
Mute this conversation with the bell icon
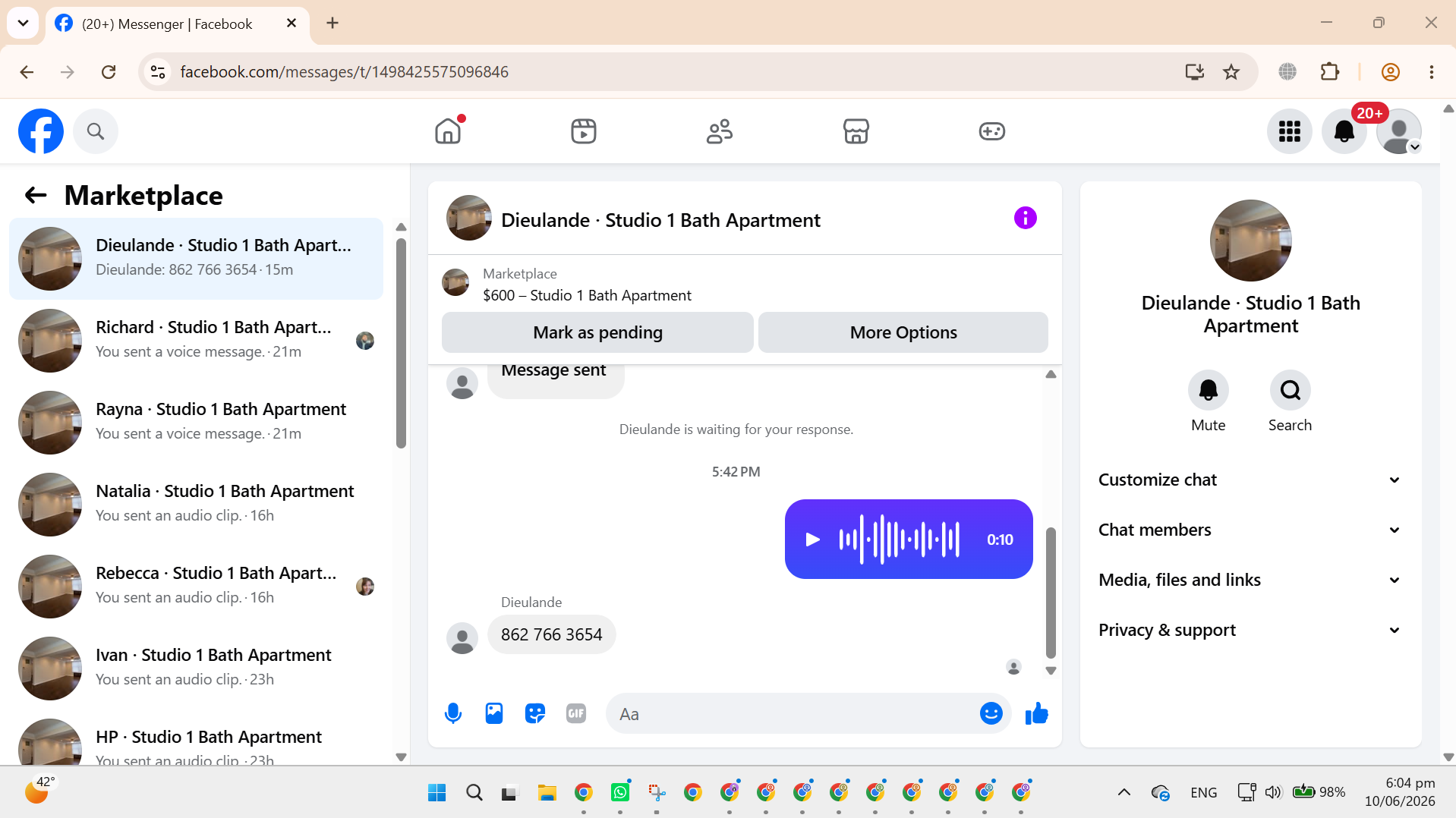1208,390
